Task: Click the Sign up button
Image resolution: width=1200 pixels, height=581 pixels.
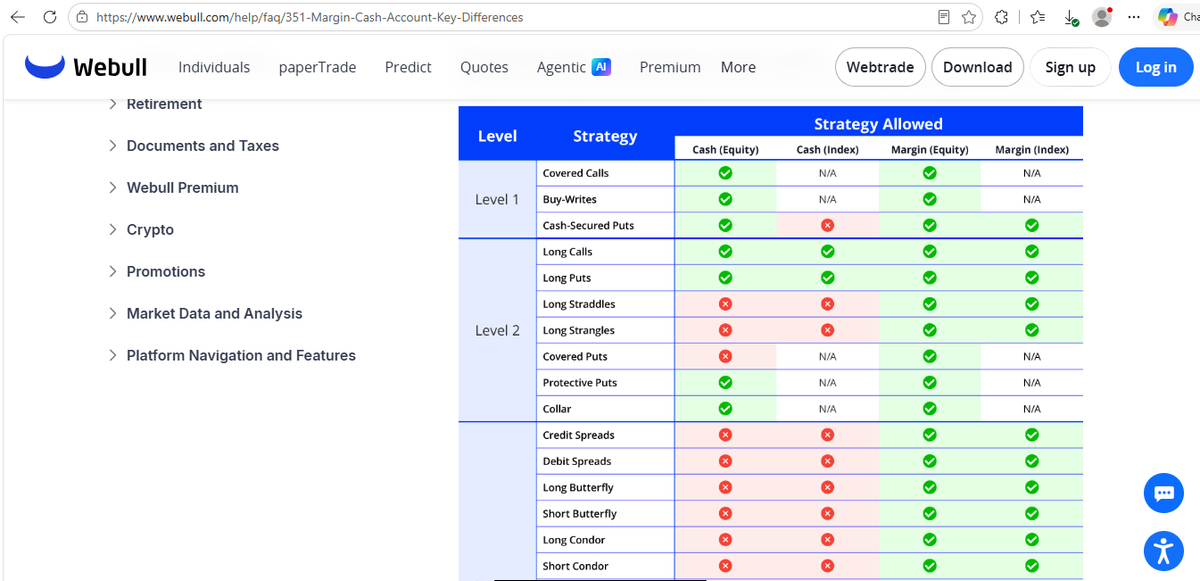Action: [x=1070, y=67]
